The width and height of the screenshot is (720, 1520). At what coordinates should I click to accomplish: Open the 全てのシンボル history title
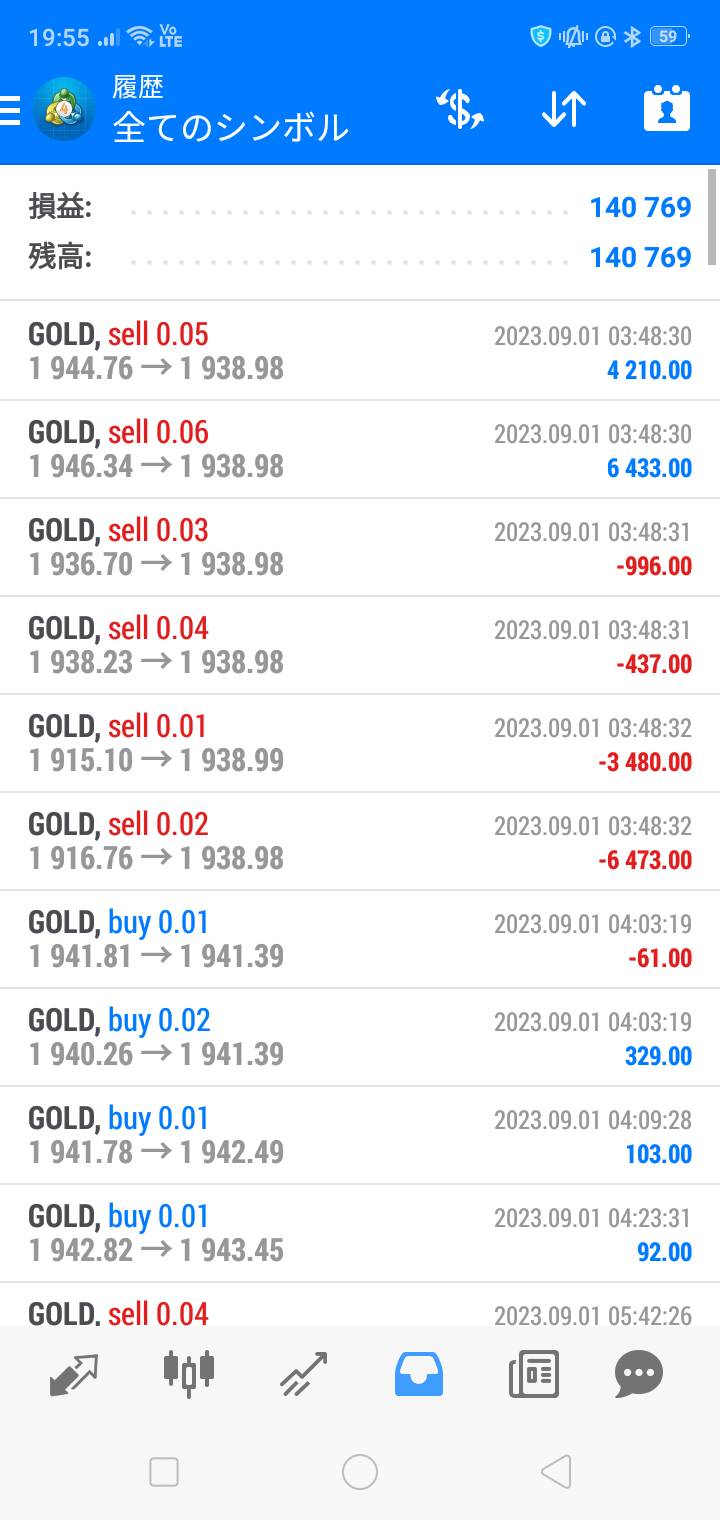coord(230,128)
